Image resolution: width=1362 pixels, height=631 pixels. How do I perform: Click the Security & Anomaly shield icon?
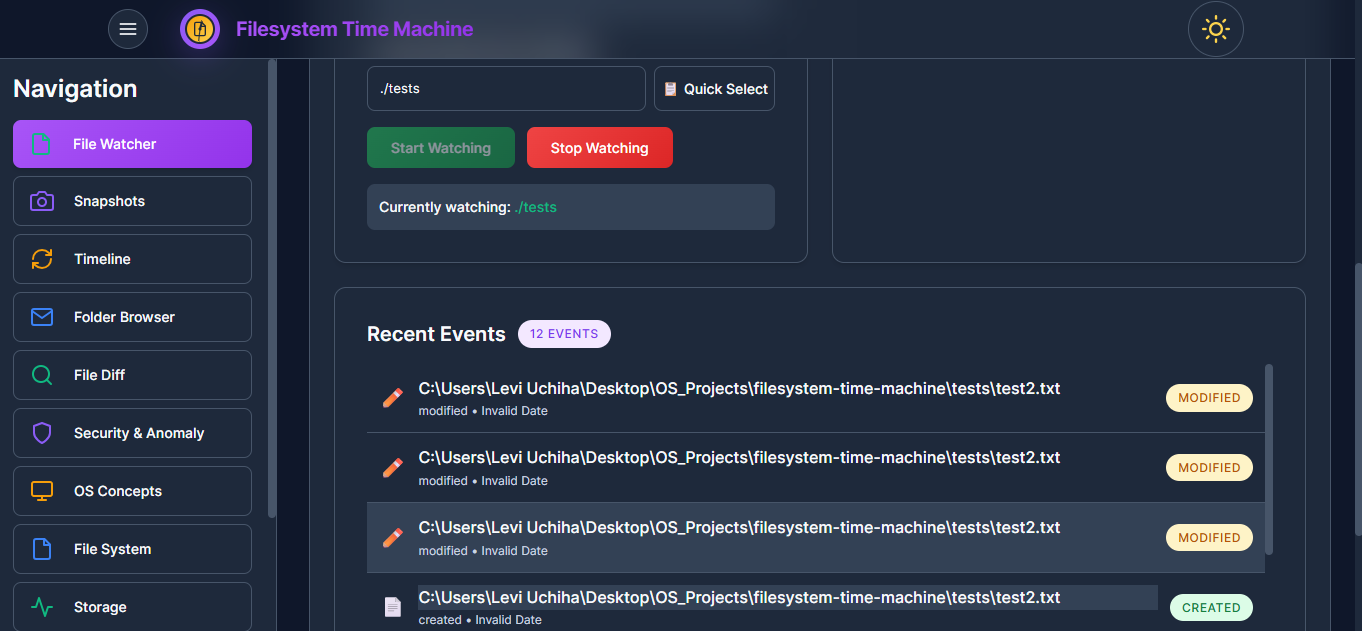tap(42, 433)
